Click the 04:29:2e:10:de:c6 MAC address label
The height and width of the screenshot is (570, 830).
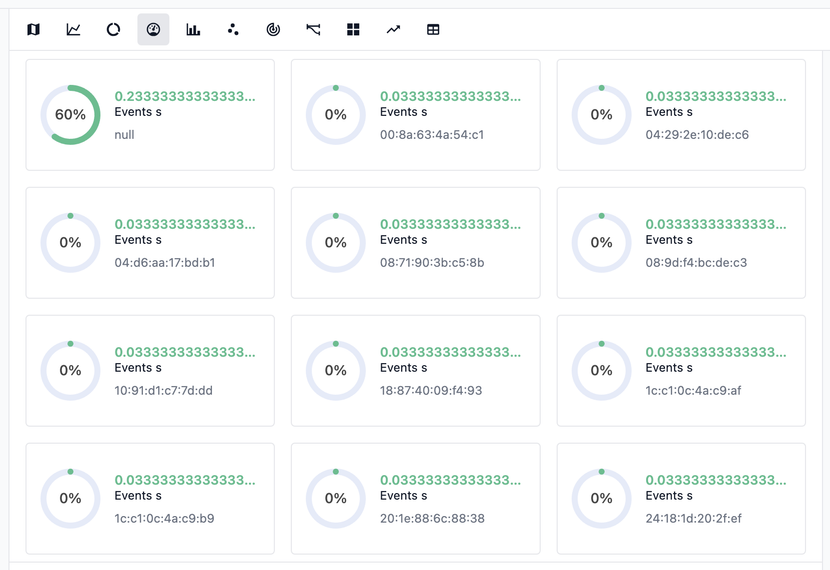[x=697, y=135]
